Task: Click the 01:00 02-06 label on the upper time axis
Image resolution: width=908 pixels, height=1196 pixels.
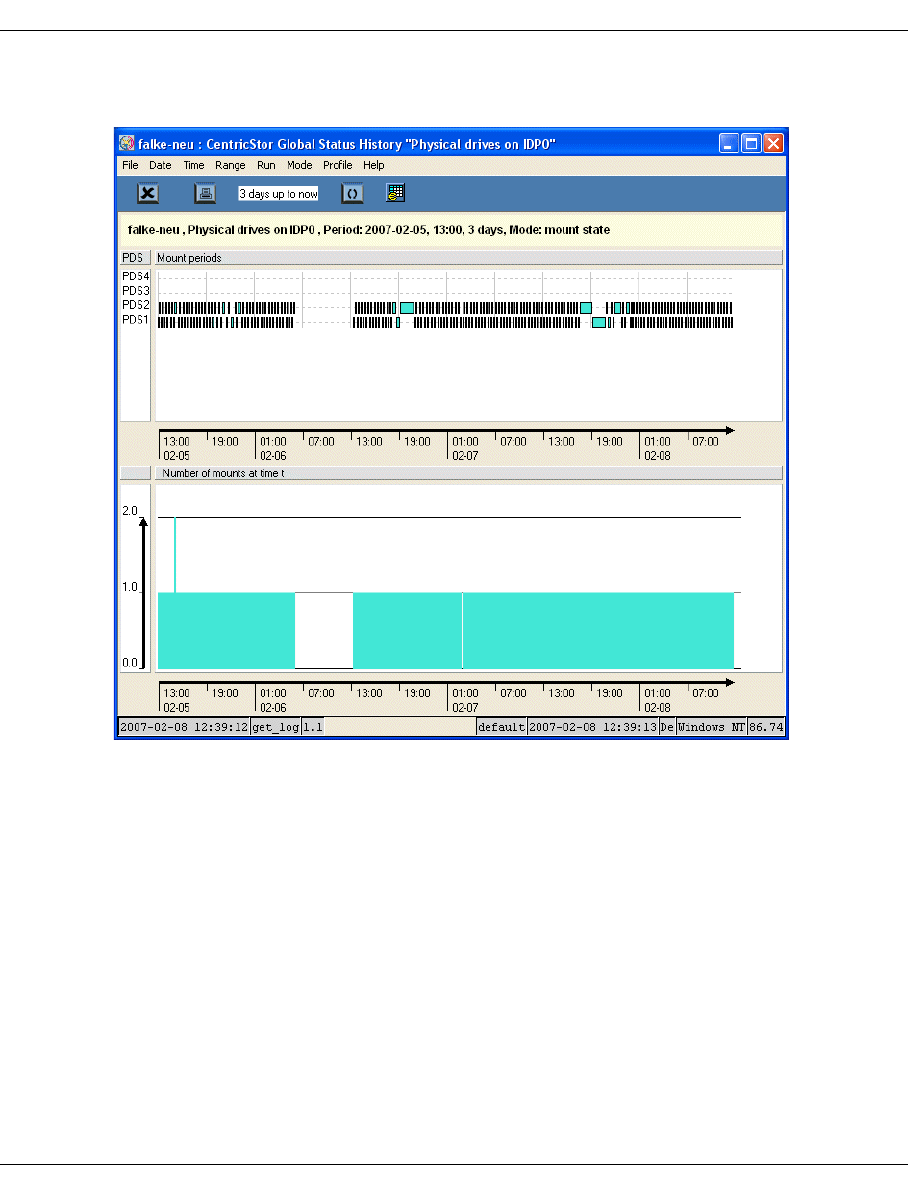Action: pyautogui.click(x=273, y=448)
